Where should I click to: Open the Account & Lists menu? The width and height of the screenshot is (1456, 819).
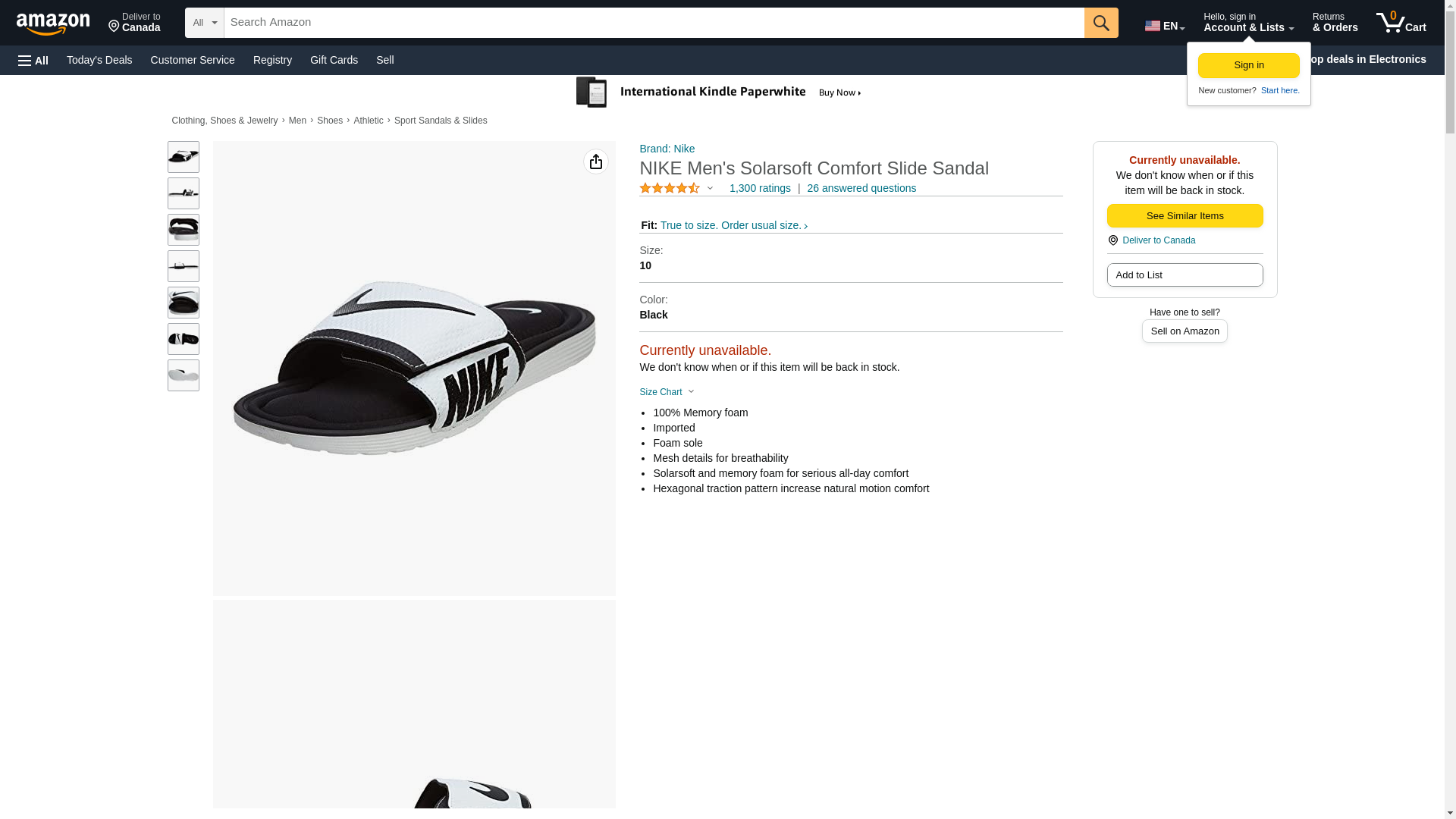(1248, 23)
